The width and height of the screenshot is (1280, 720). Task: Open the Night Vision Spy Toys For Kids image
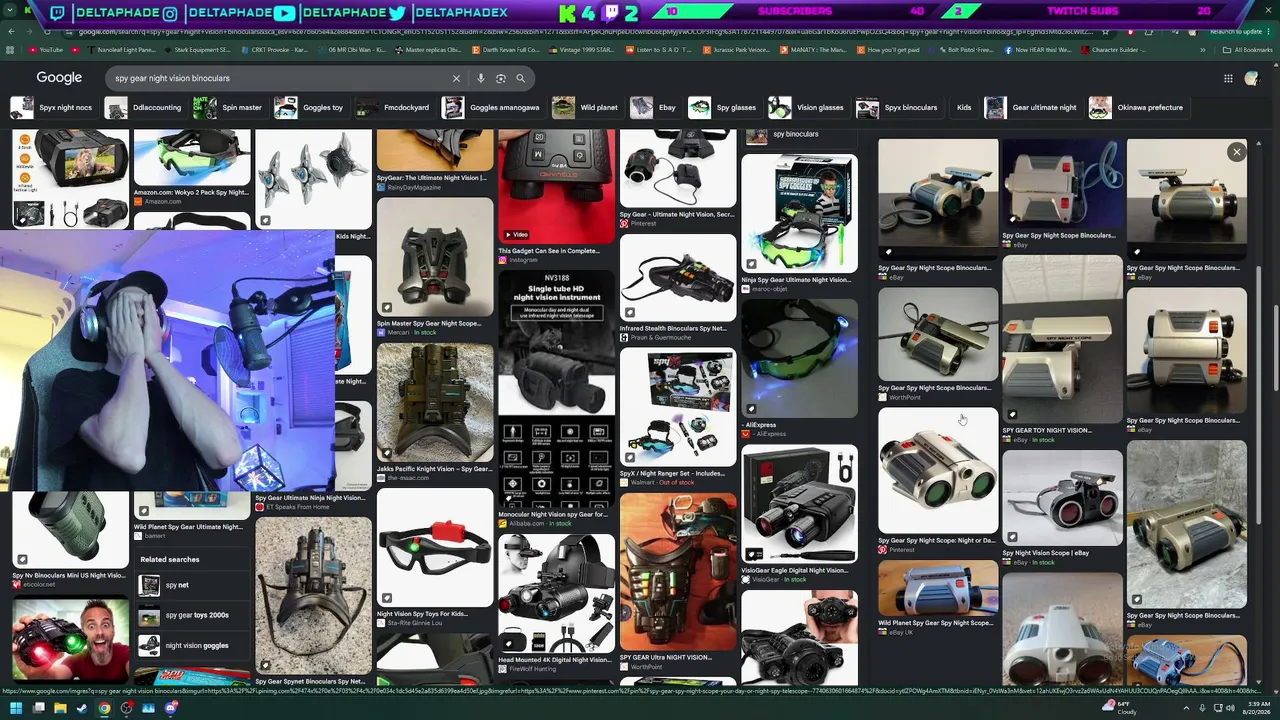(435, 548)
